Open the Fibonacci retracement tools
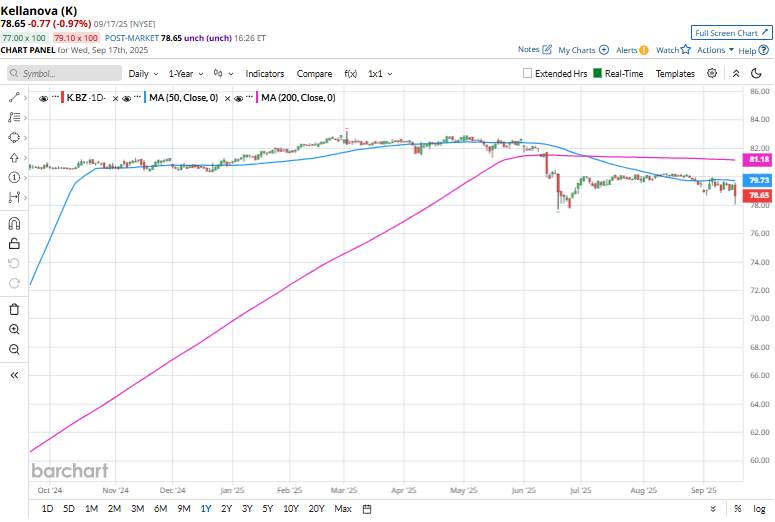 [x=14, y=118]
